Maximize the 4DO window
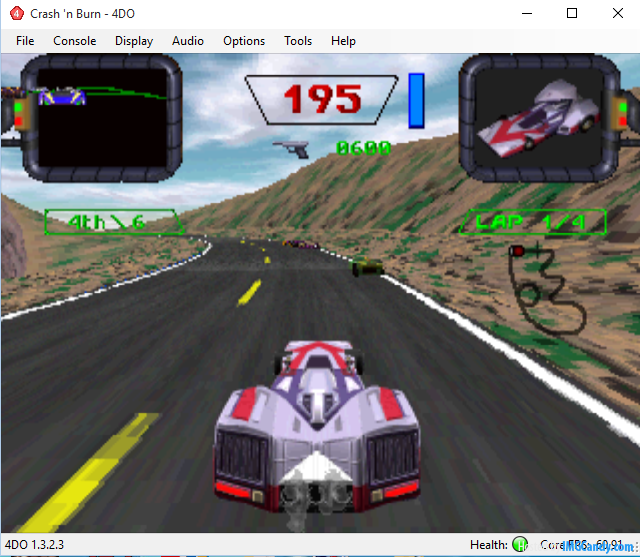This screenshot has height=557, width=640. click(x=572, y=13)
